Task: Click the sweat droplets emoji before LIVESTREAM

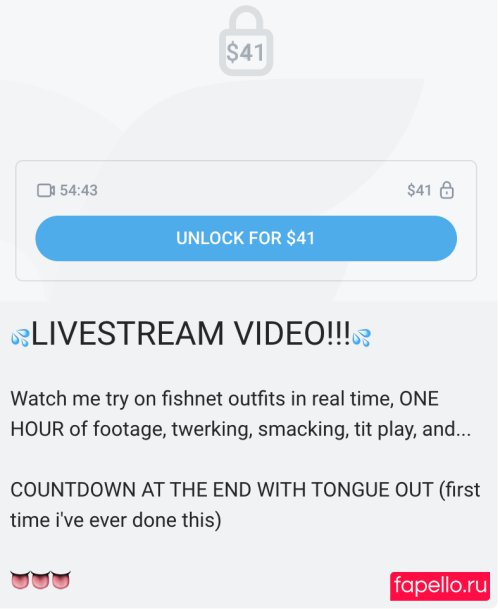Action: point(20,338)
